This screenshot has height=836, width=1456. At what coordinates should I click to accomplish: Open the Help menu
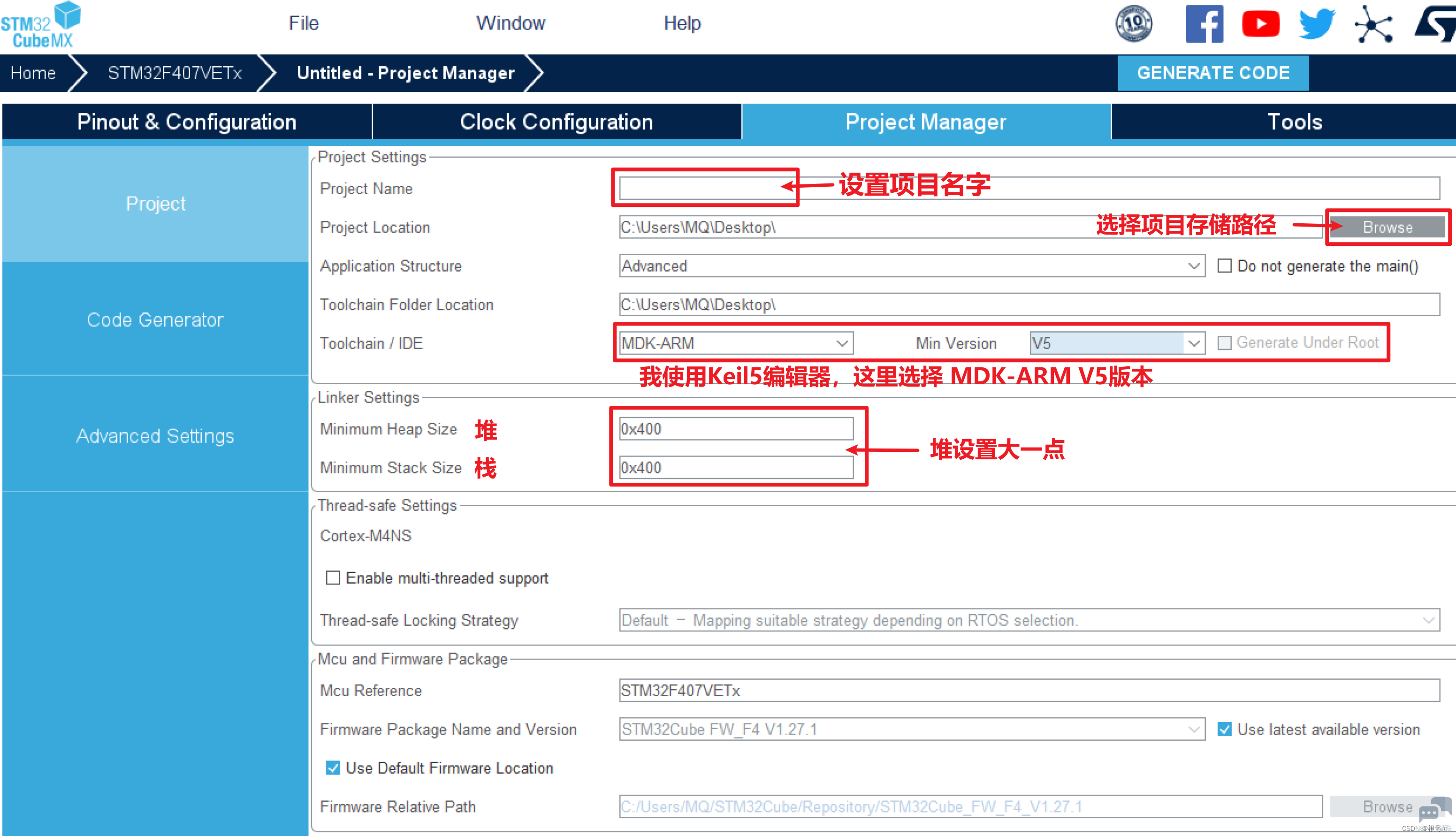pos(682,23)
